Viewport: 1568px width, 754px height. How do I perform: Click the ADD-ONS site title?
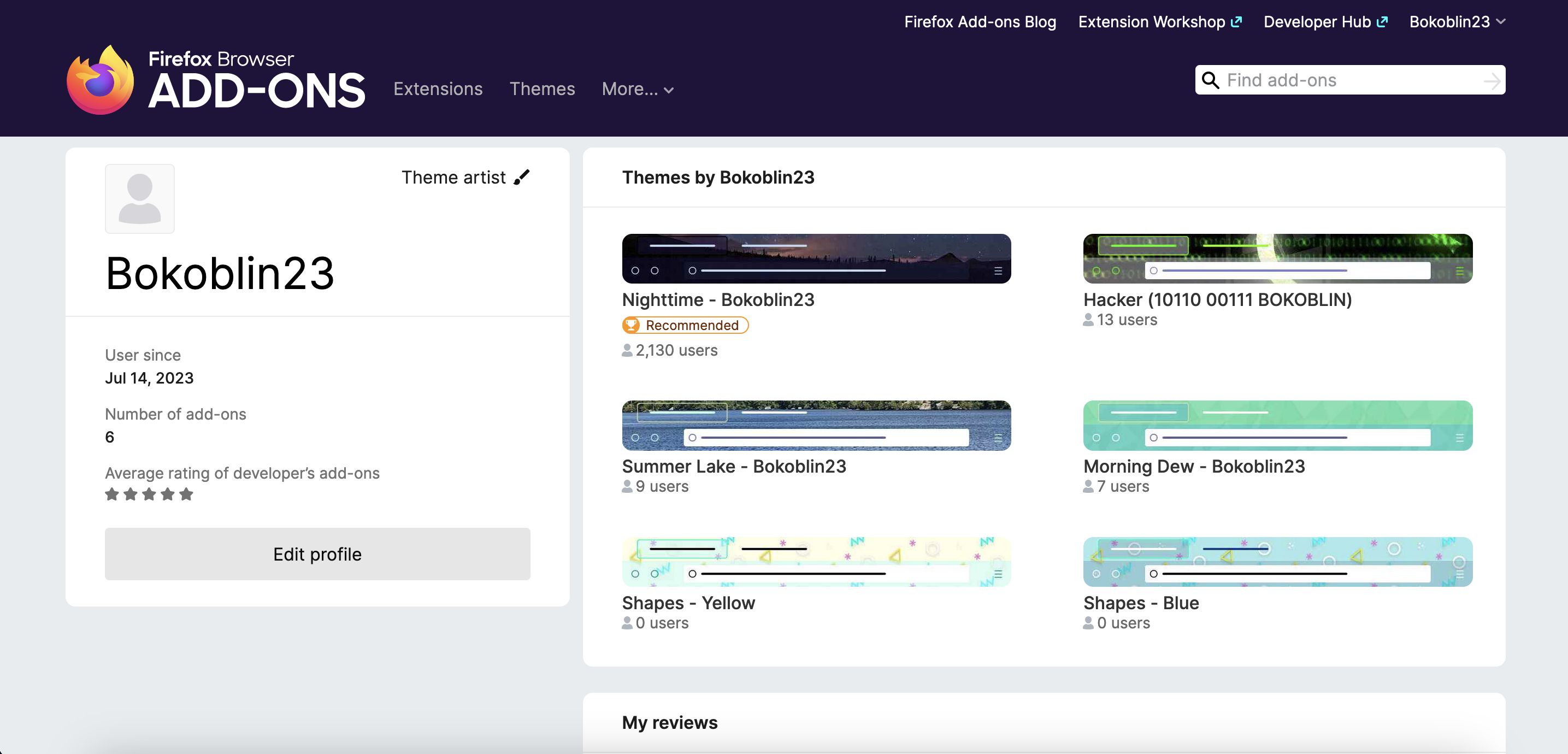256,91
